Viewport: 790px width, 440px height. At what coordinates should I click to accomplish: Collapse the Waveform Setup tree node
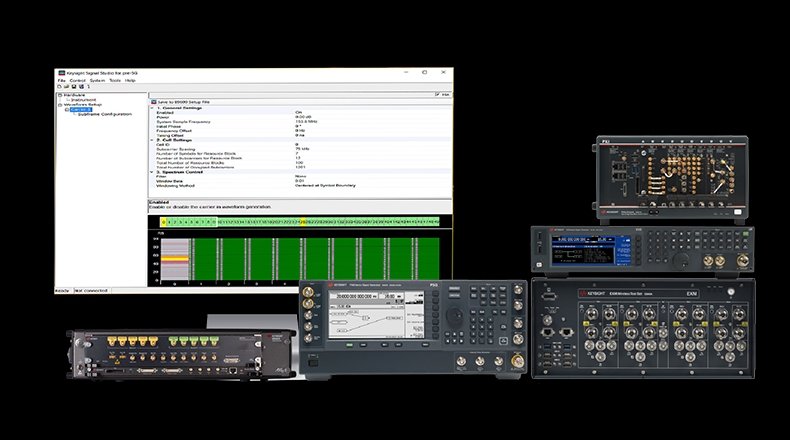coord(59,104)
